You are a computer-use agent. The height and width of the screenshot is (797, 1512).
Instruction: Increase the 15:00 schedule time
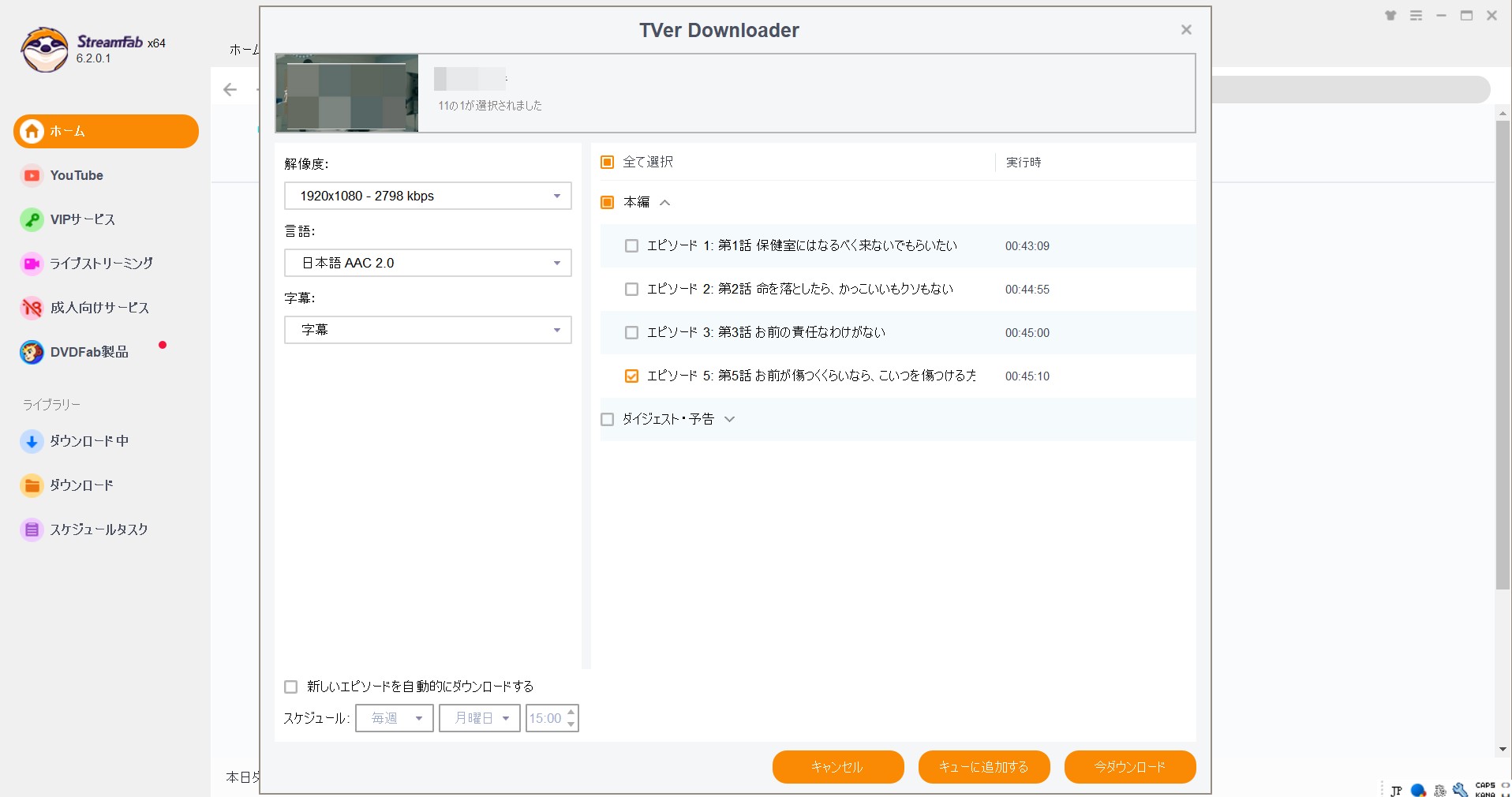pyautogui.click(x=571, y=712)
